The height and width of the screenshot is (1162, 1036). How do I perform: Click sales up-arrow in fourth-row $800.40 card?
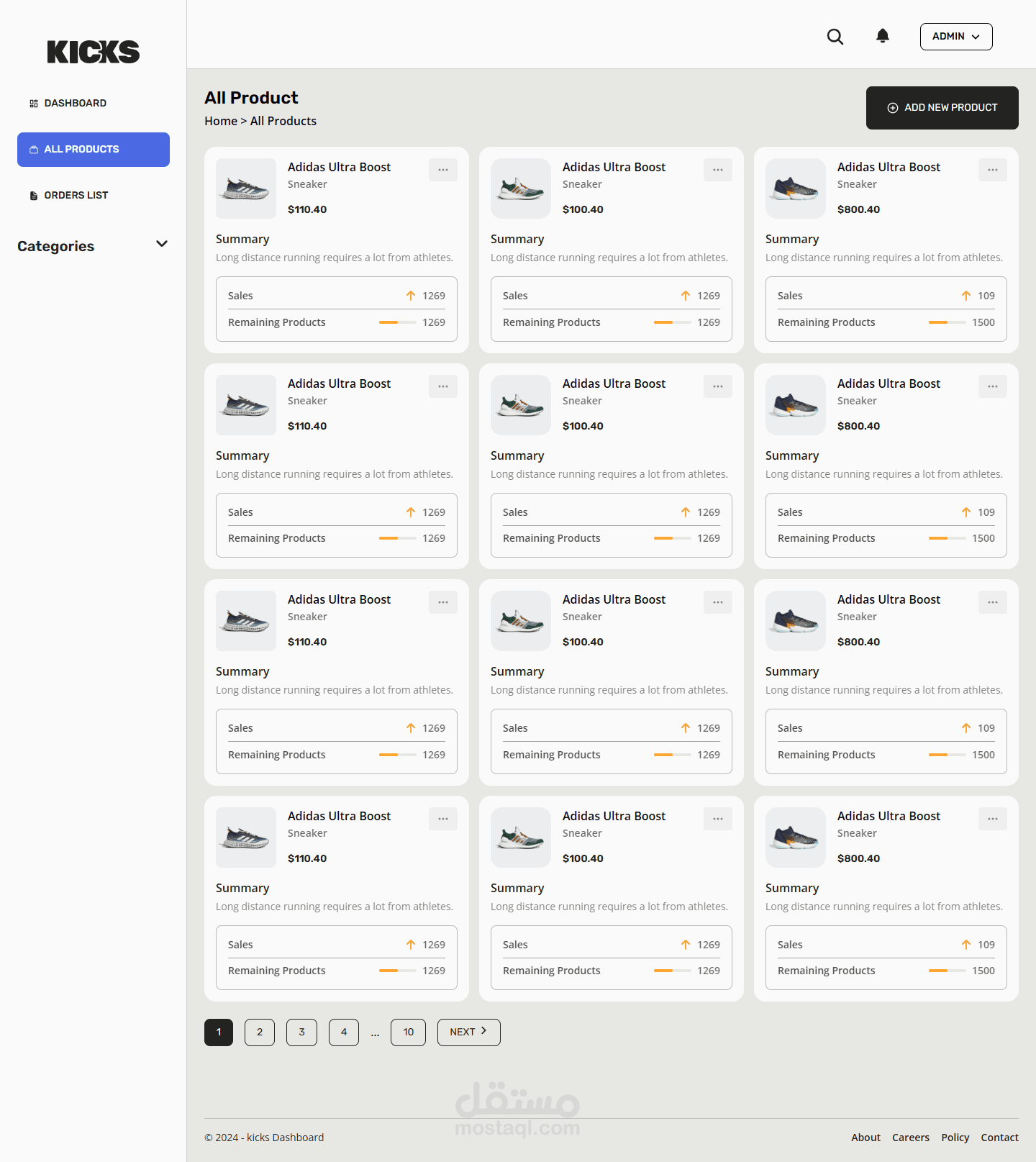point(966,945)
